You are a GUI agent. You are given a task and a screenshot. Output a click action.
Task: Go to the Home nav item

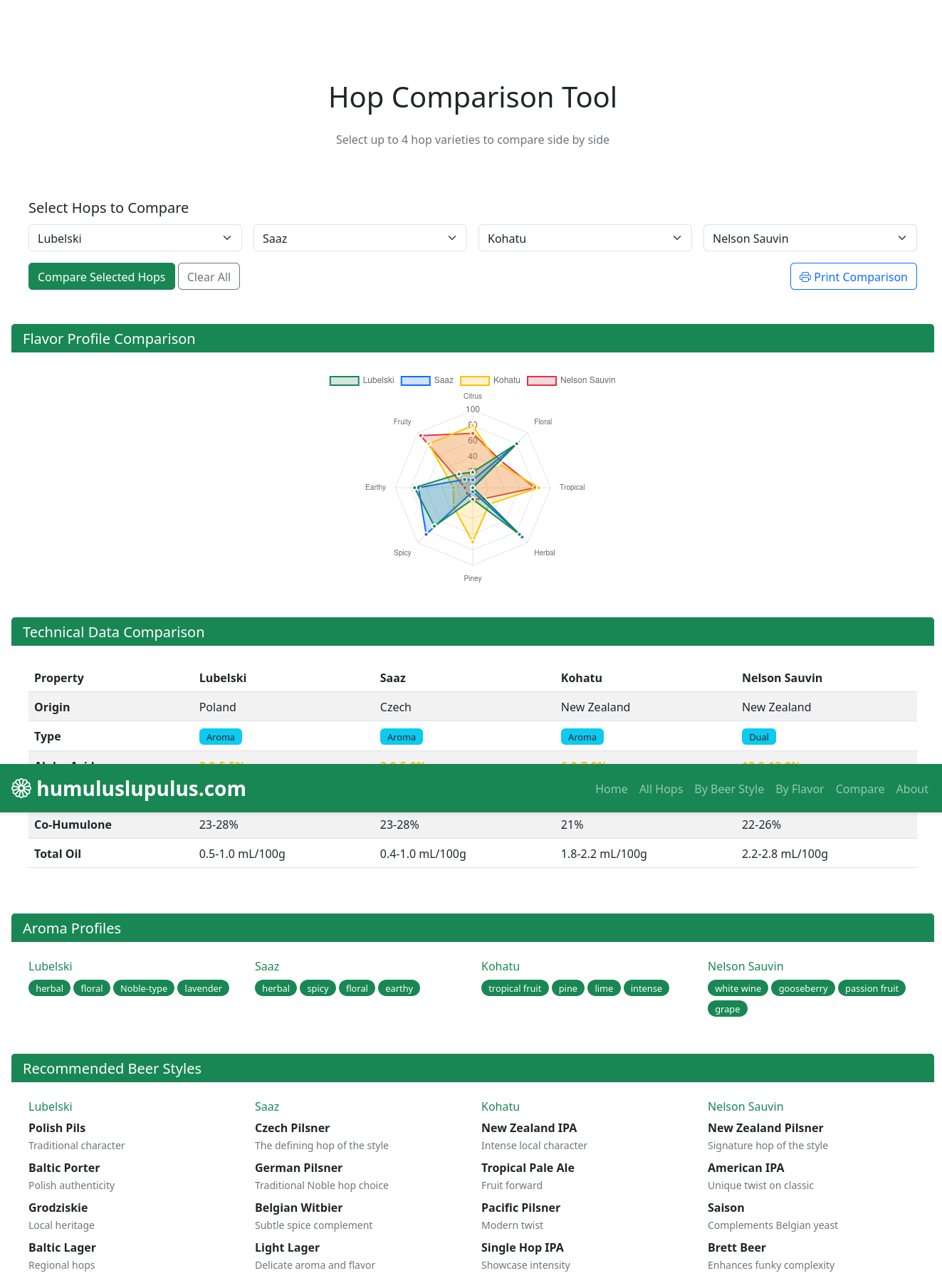click(x=612, y=789)
